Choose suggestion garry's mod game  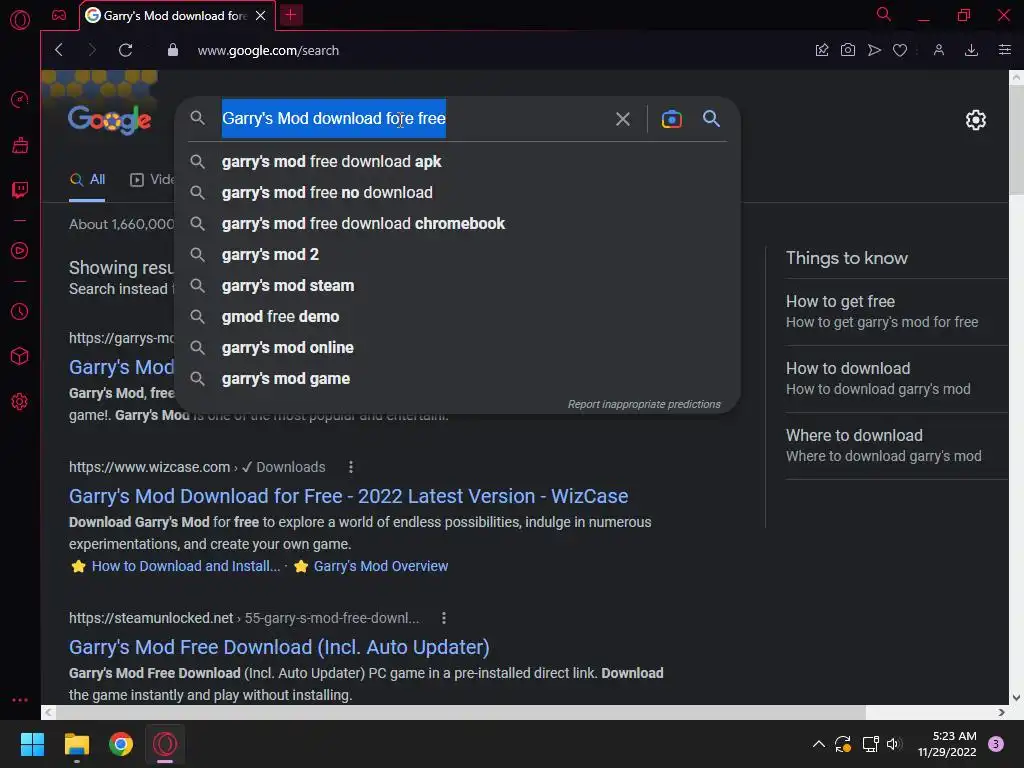(x=457, y=379)
